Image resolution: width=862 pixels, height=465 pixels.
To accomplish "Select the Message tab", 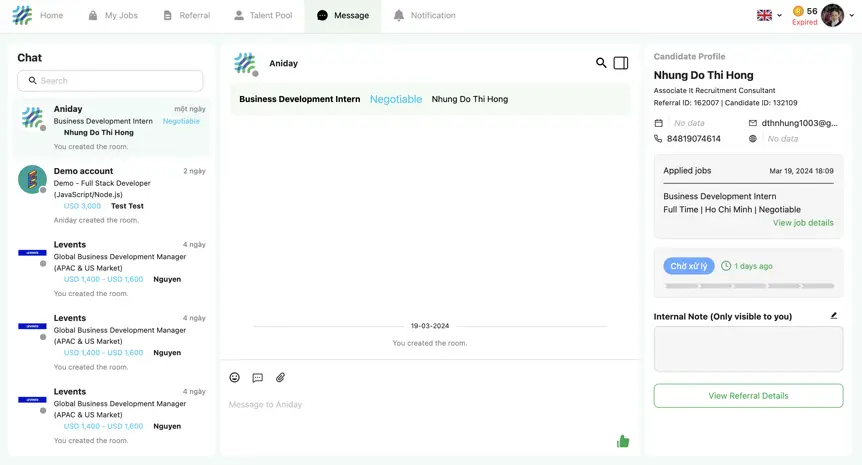I will coord(342,15).
